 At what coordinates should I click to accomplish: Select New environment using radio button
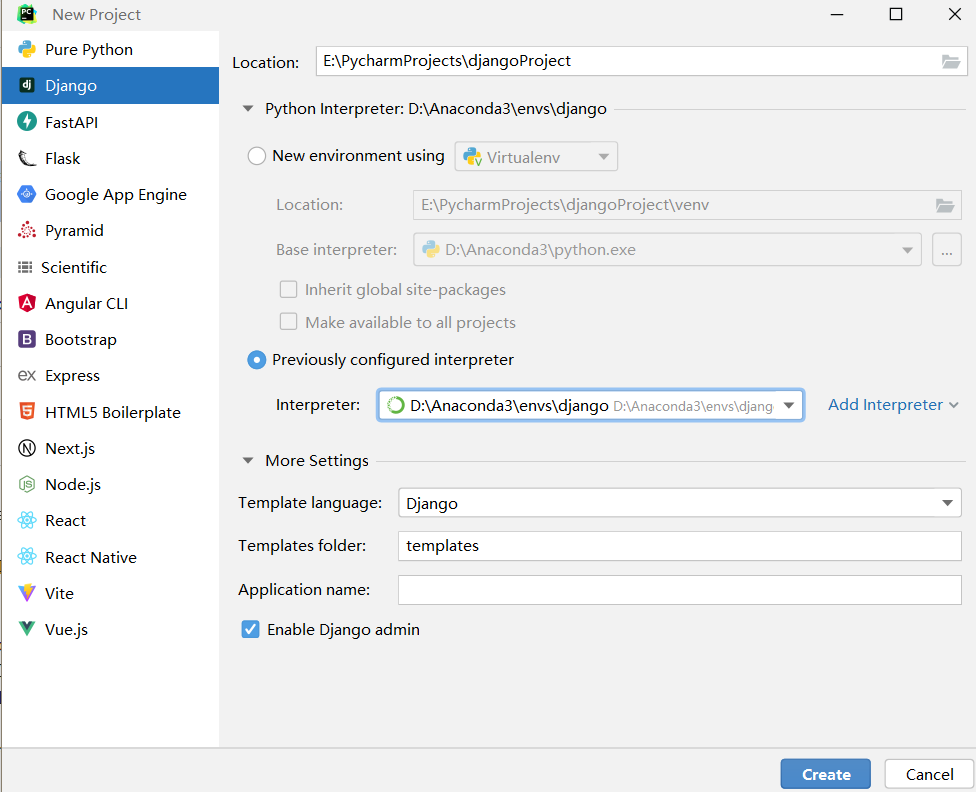coord(257,156)
